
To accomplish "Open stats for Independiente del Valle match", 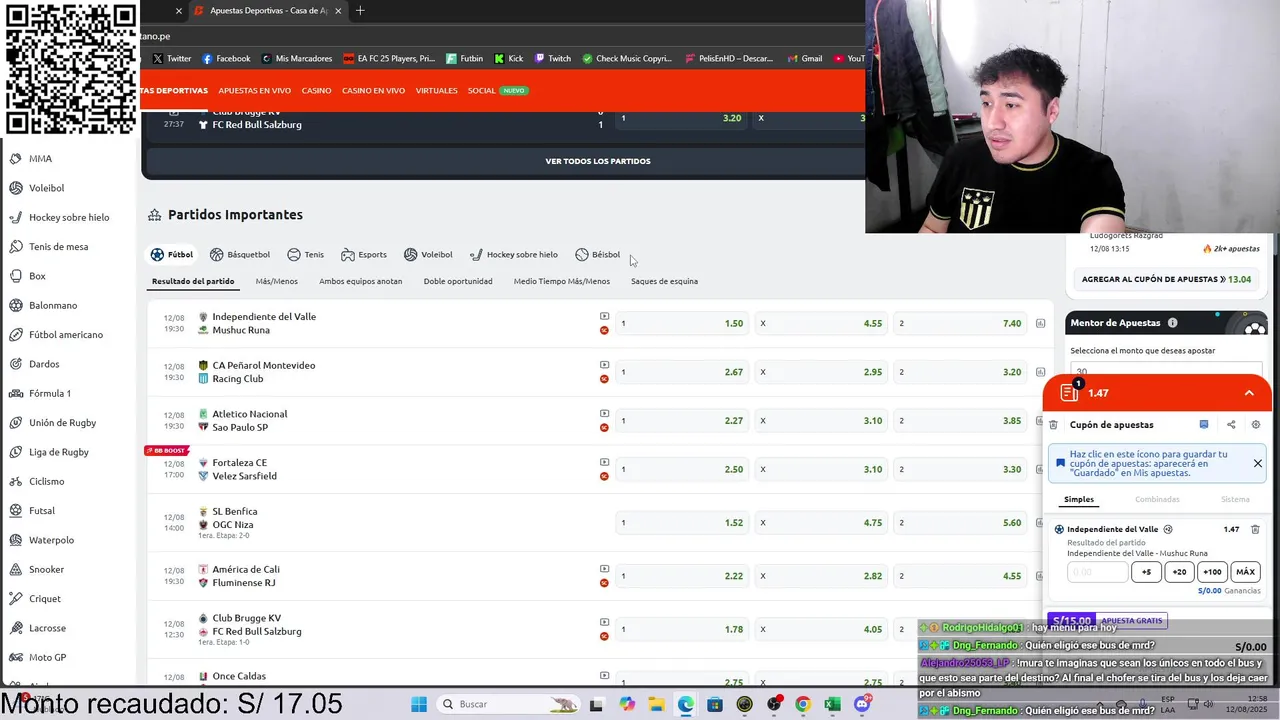I will pos(1041,324).
